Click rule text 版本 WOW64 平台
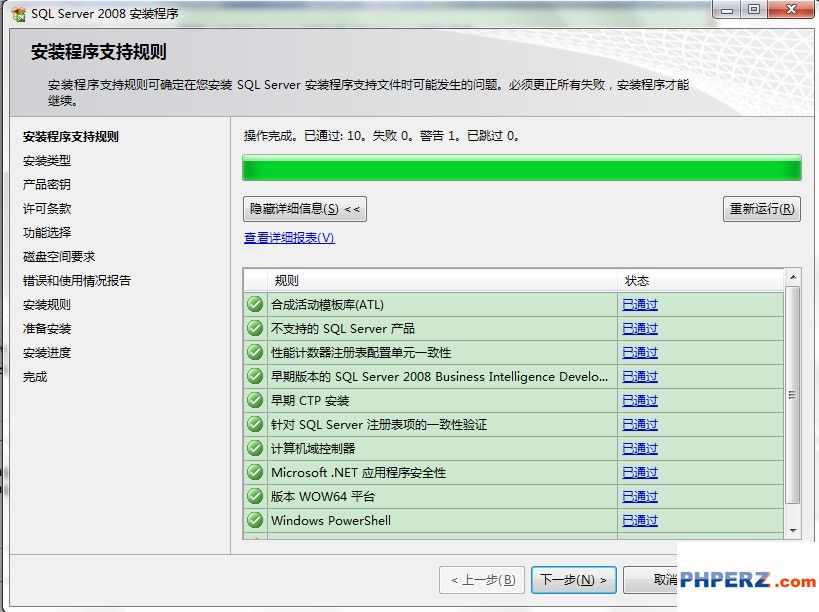Screen dimensions: 819x612 [x=323, y=497]
